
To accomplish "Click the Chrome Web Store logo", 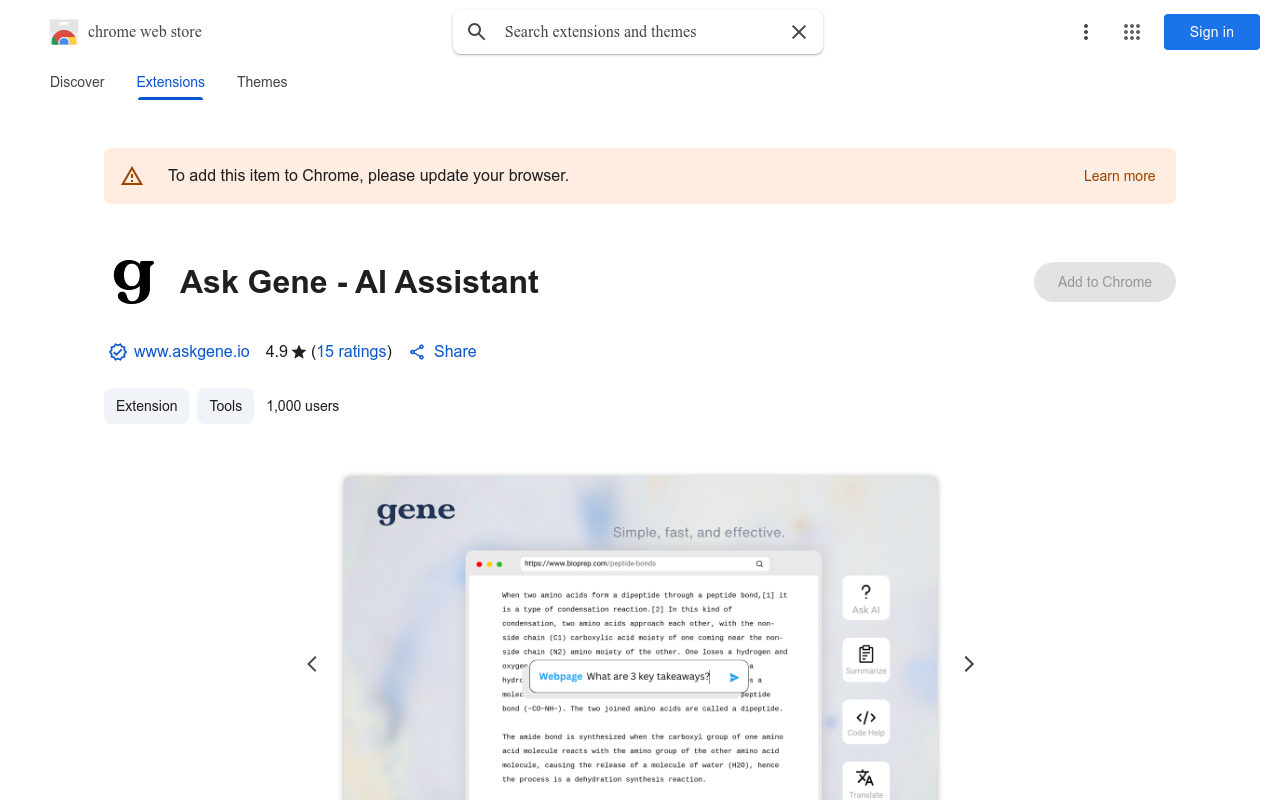I will click(x=64, y=32).
